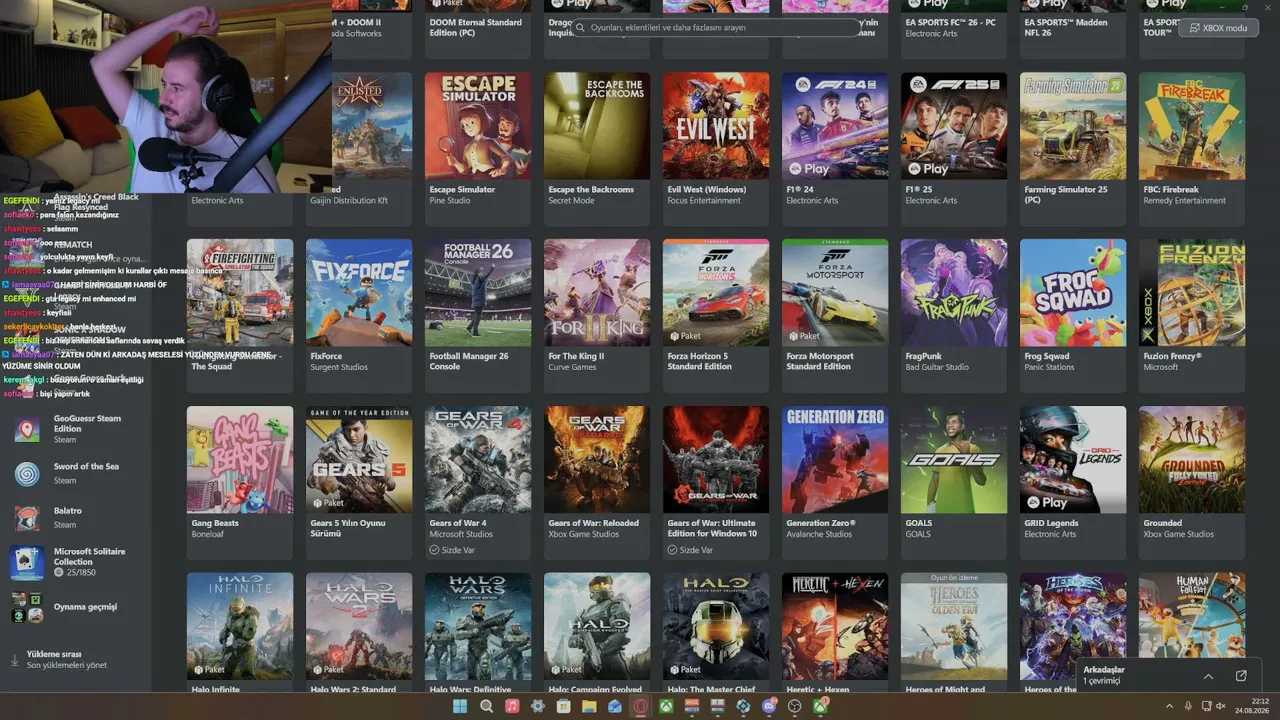Select the Gang Beasts cover
The height and width of the screenshot is (720, 1280).
pos(240,460)
